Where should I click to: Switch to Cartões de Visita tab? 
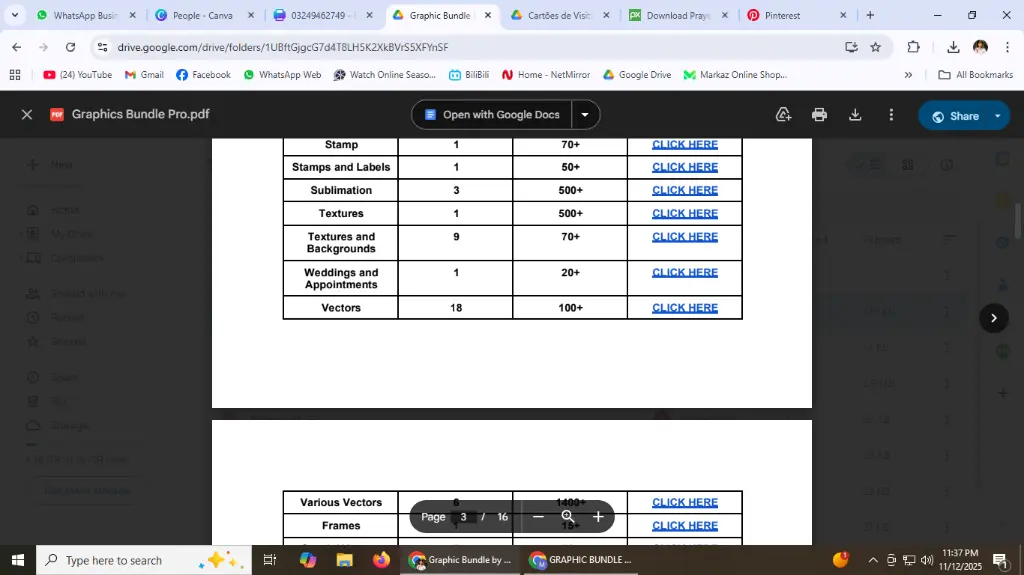point(560,15)
